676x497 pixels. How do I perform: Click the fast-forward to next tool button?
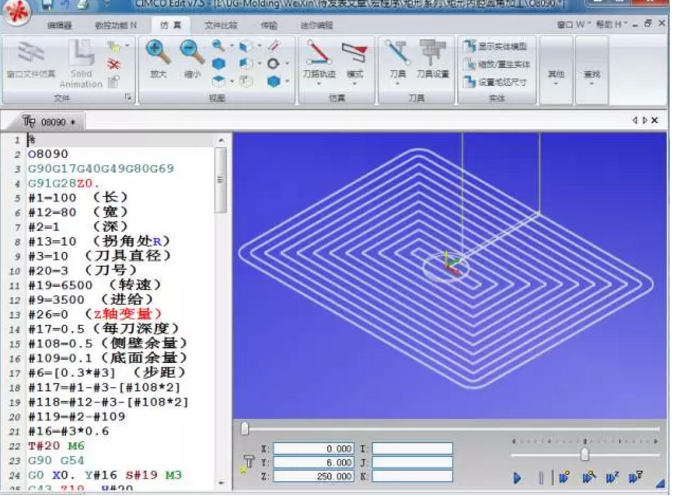click(636, 477)
